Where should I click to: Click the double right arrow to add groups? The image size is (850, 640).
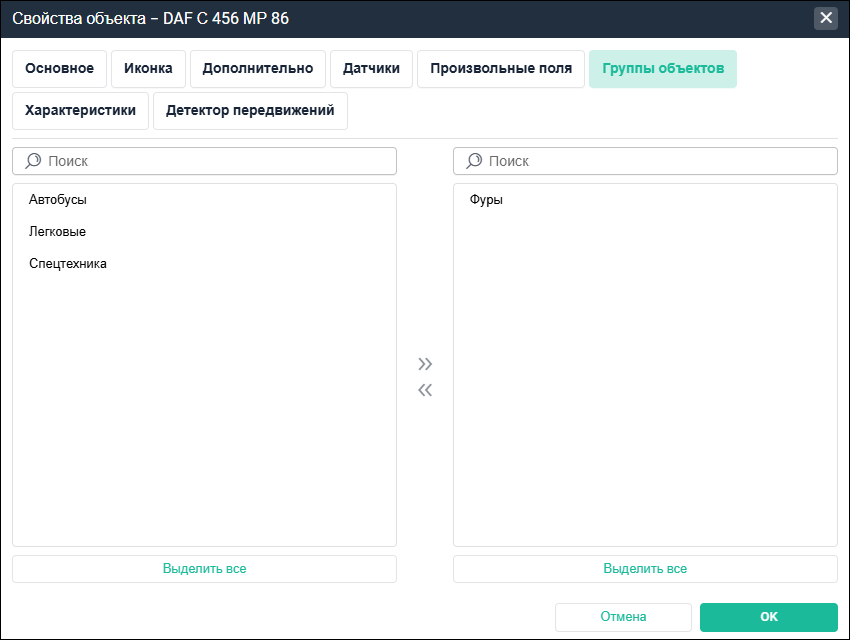coord(425,363)
